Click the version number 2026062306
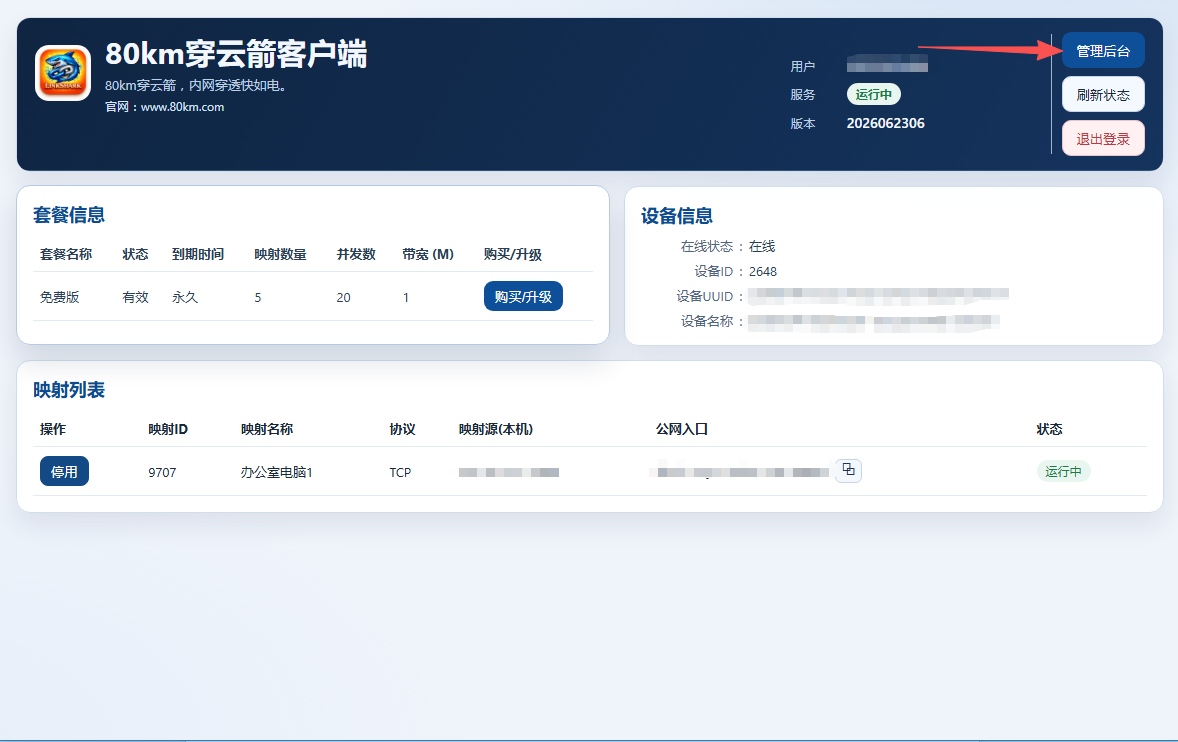The image size is (1178, 742). 886,123
